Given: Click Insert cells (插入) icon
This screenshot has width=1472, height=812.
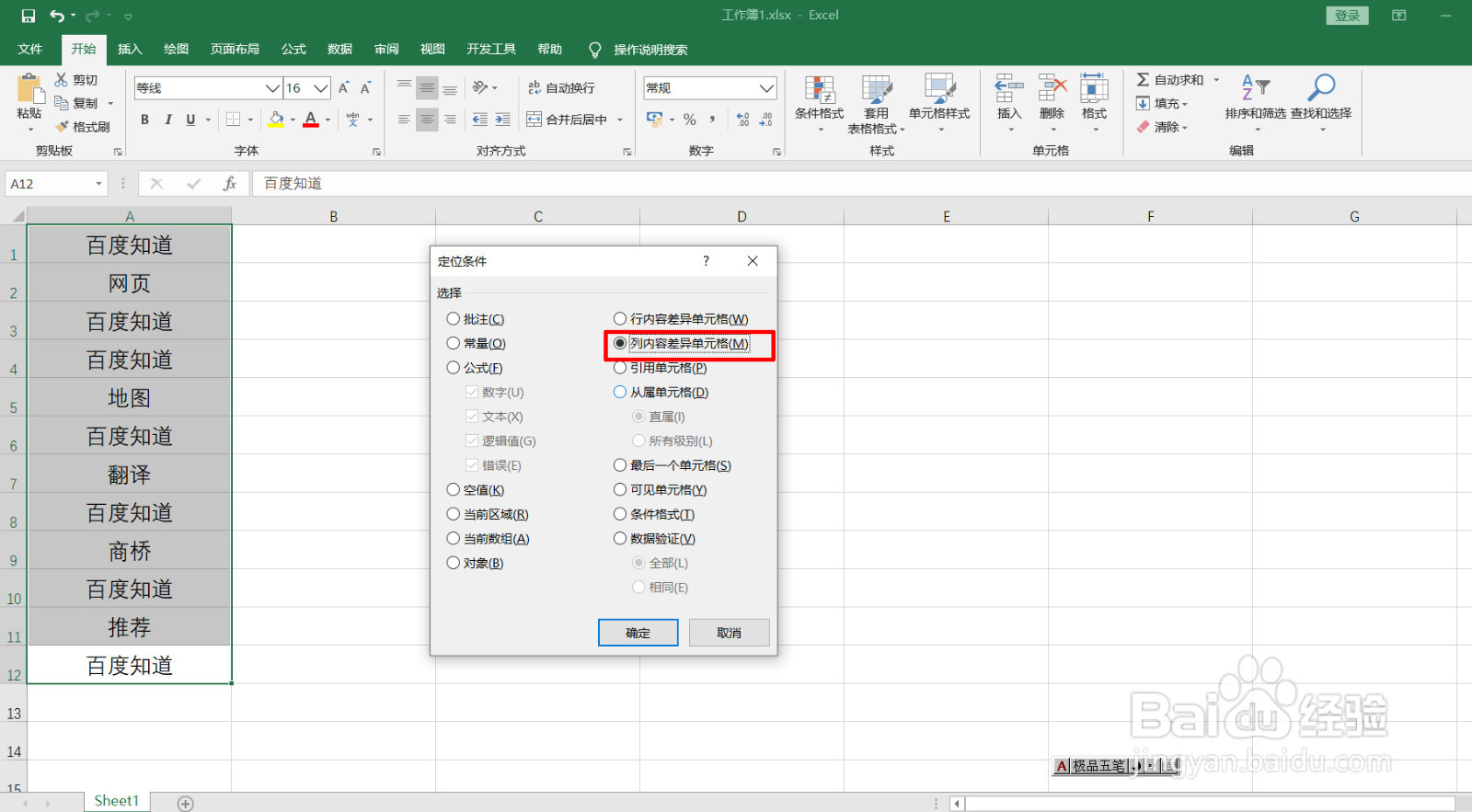Looking at the screenshot, I should tap(1009, 89).
